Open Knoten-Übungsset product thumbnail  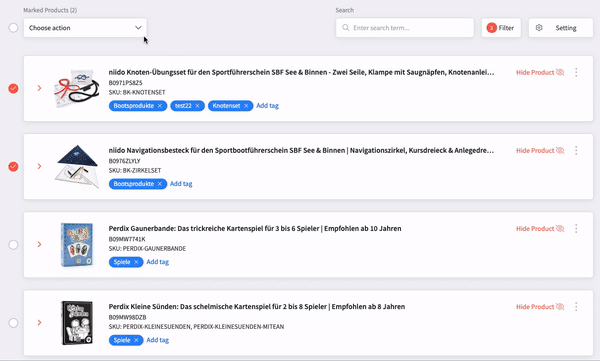77,88
